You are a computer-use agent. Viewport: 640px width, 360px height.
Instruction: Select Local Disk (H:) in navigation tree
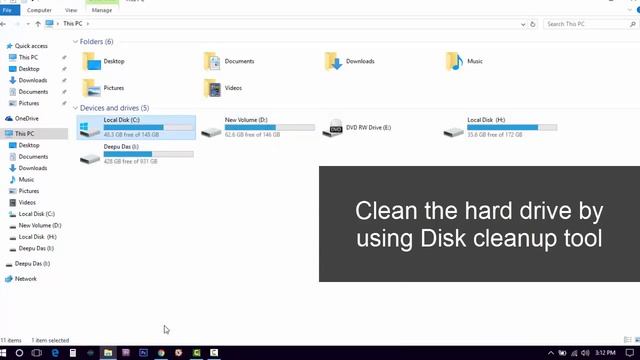pos(38,237)
